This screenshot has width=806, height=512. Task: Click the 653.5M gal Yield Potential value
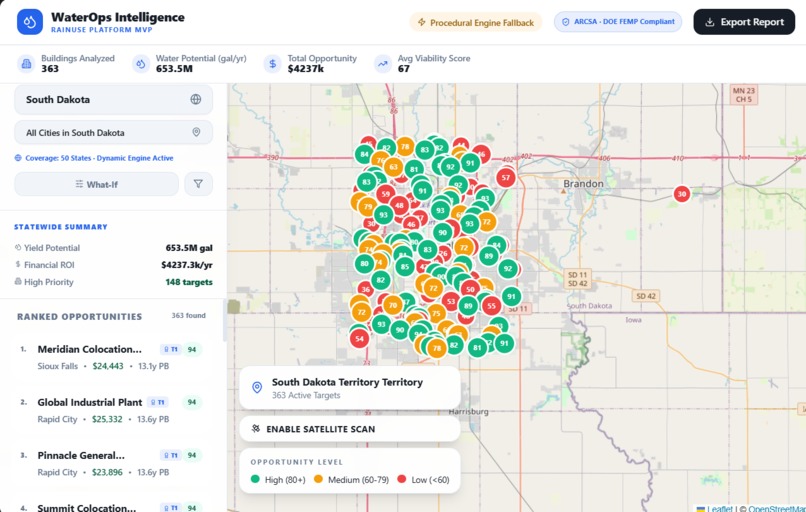point(189,248)
